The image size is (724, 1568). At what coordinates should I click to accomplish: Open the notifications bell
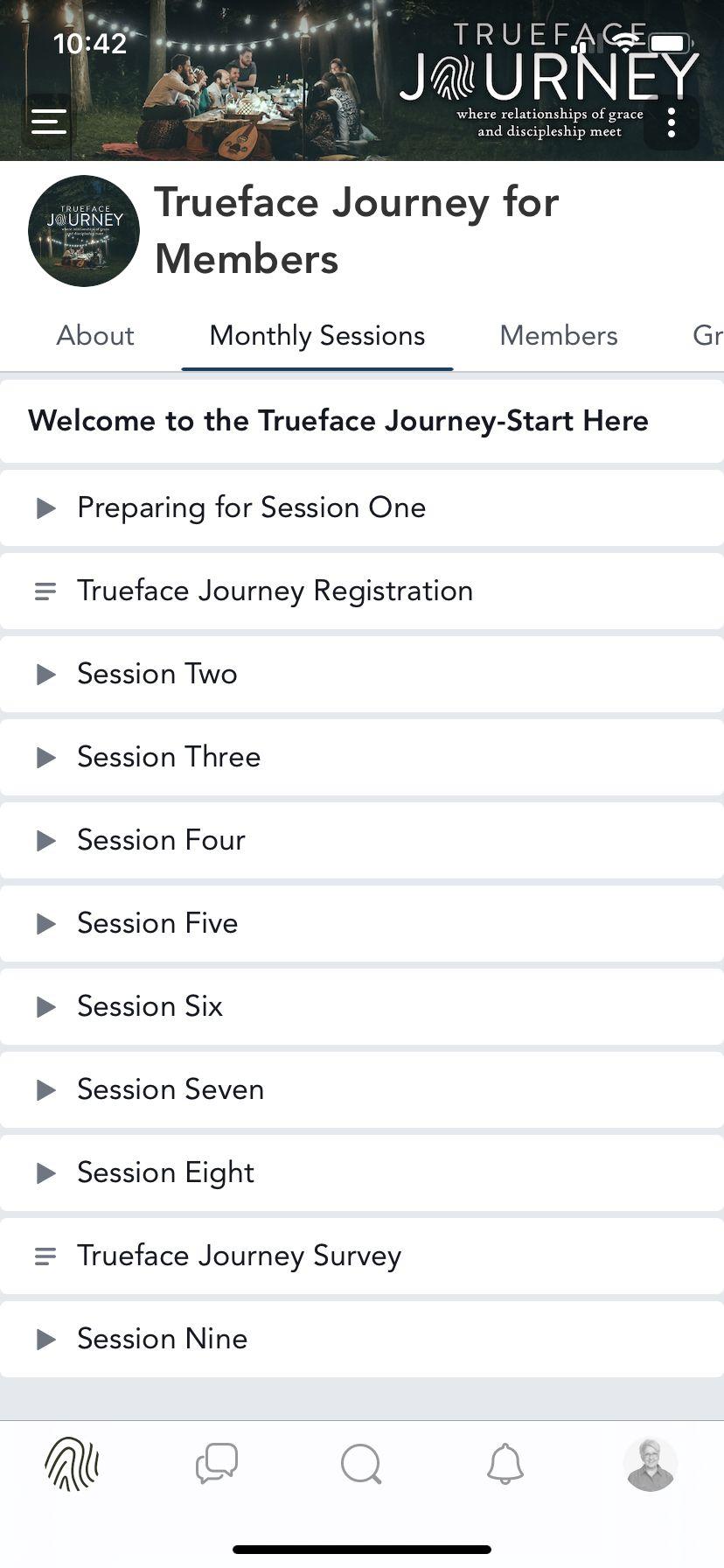point(505,1463)
